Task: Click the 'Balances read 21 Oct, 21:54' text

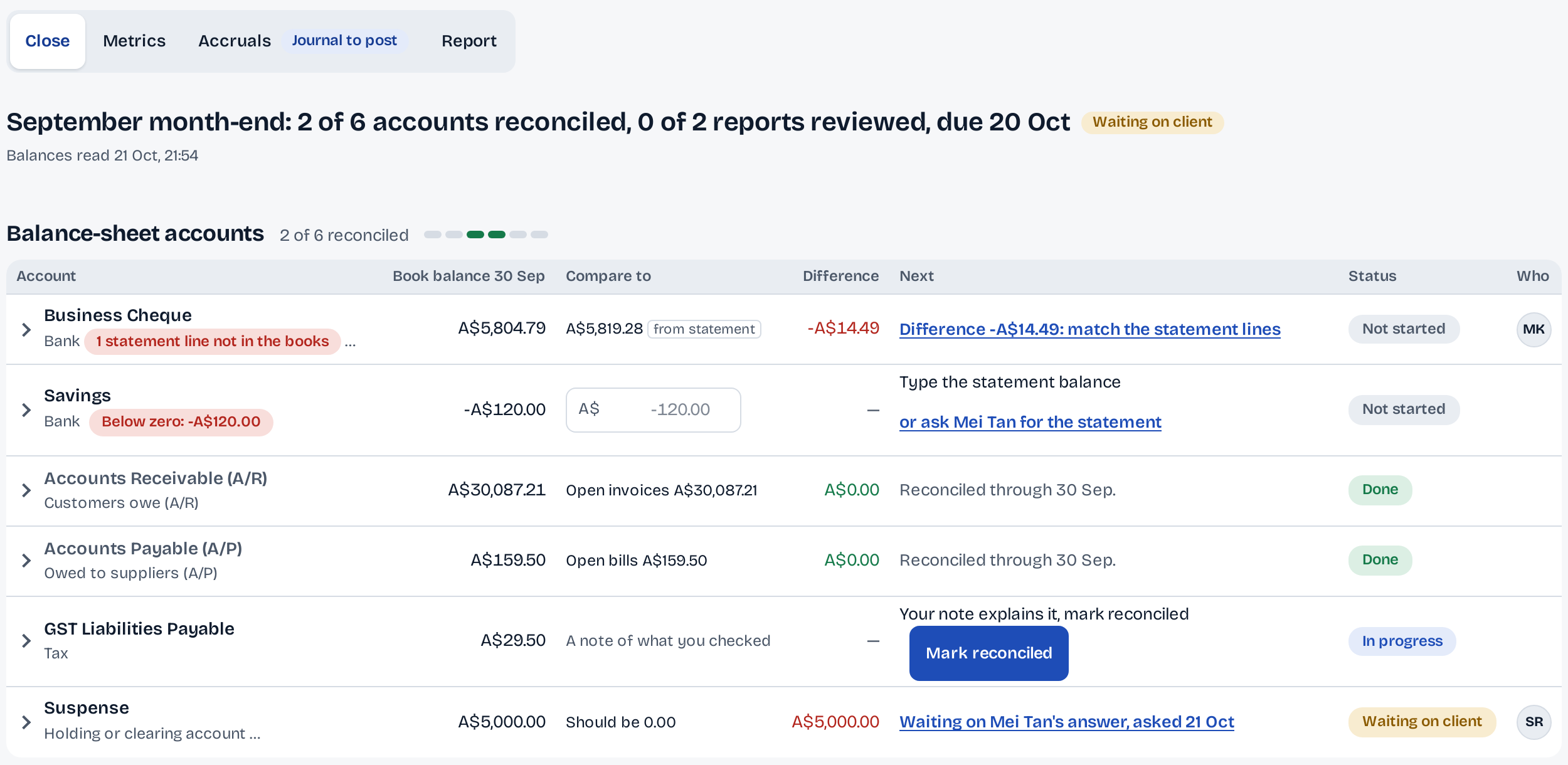Action: click(x=102, y=156)
